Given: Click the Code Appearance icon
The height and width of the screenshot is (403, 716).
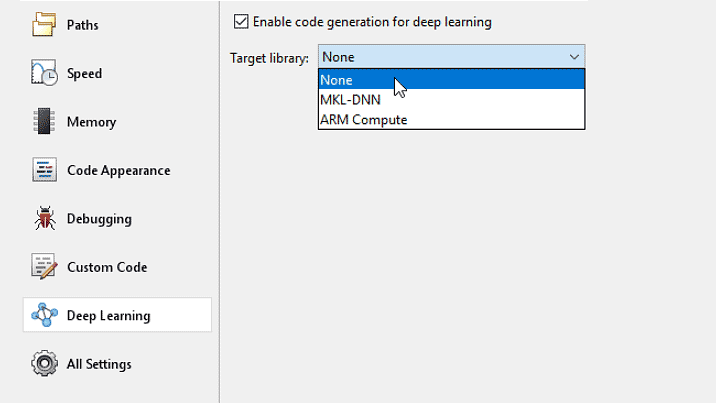Looking at the screenshot, I should [44, 170].
